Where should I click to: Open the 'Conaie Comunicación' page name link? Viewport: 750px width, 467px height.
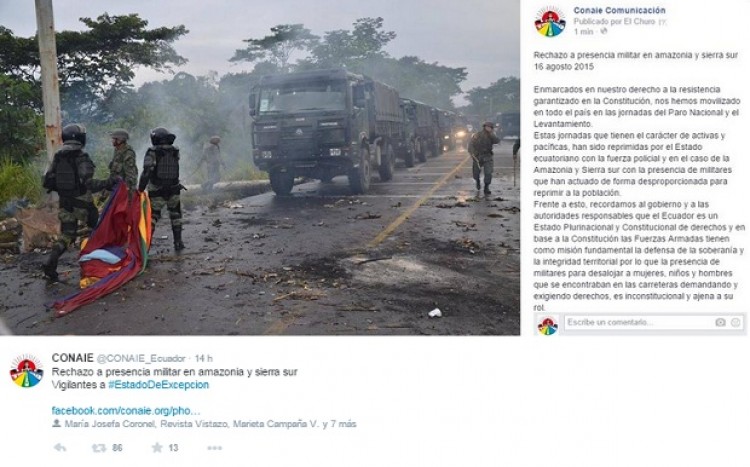619,10
